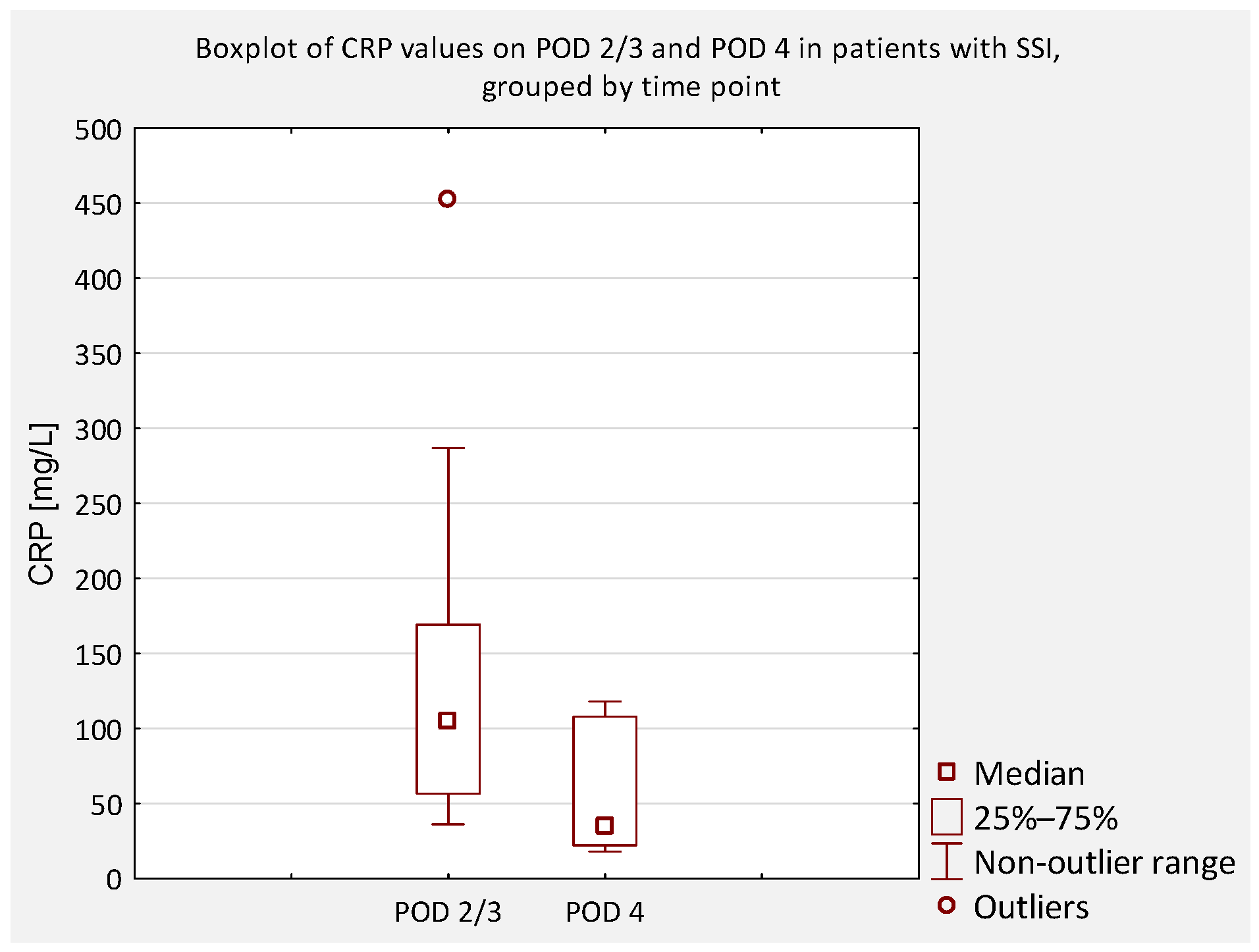Click the 500 y-axis tick label

[98, 130]
